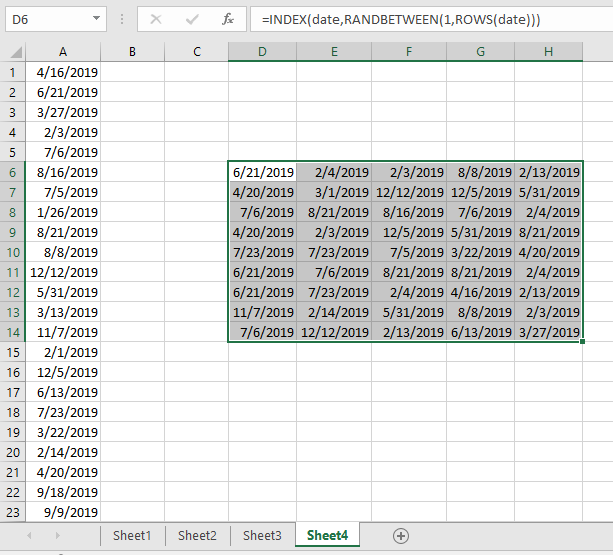Click cell A8 with 1/26/2019

(63, 212)
